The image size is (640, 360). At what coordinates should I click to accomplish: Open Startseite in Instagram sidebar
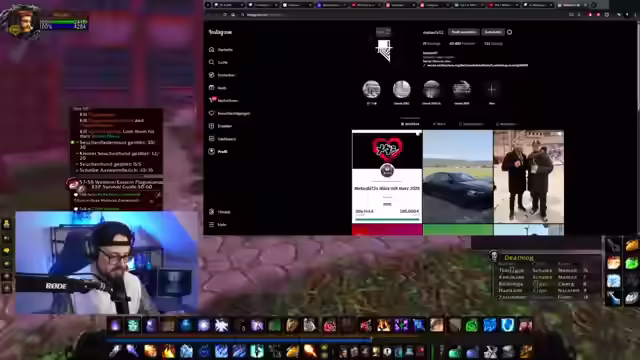click(x=221, y=50)
